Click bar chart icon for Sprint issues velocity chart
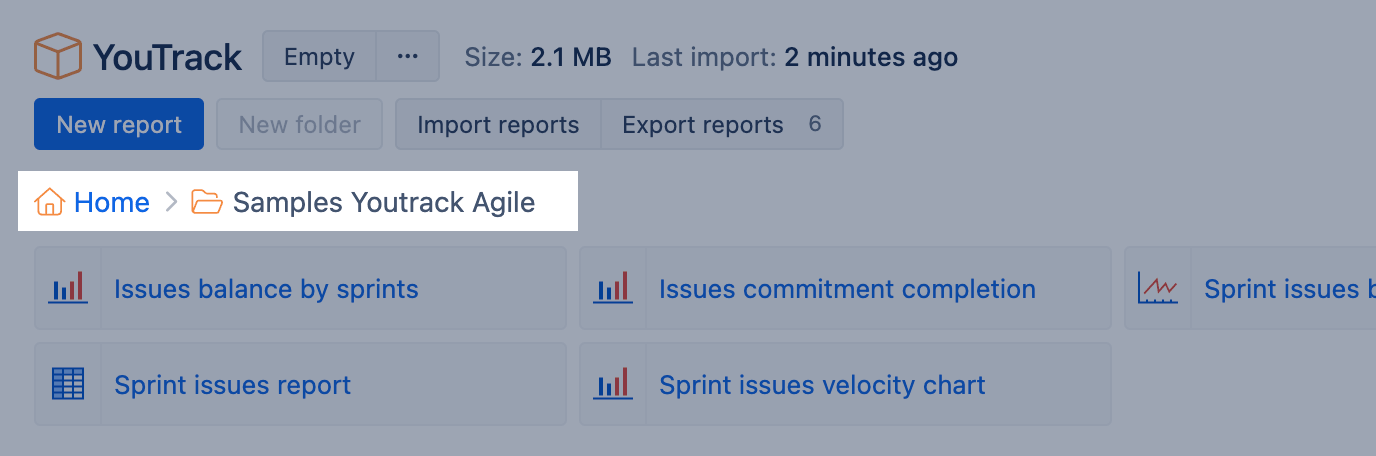Viewport: 1376px width, 456px height. pyautogui.click(x=613, y=385)
